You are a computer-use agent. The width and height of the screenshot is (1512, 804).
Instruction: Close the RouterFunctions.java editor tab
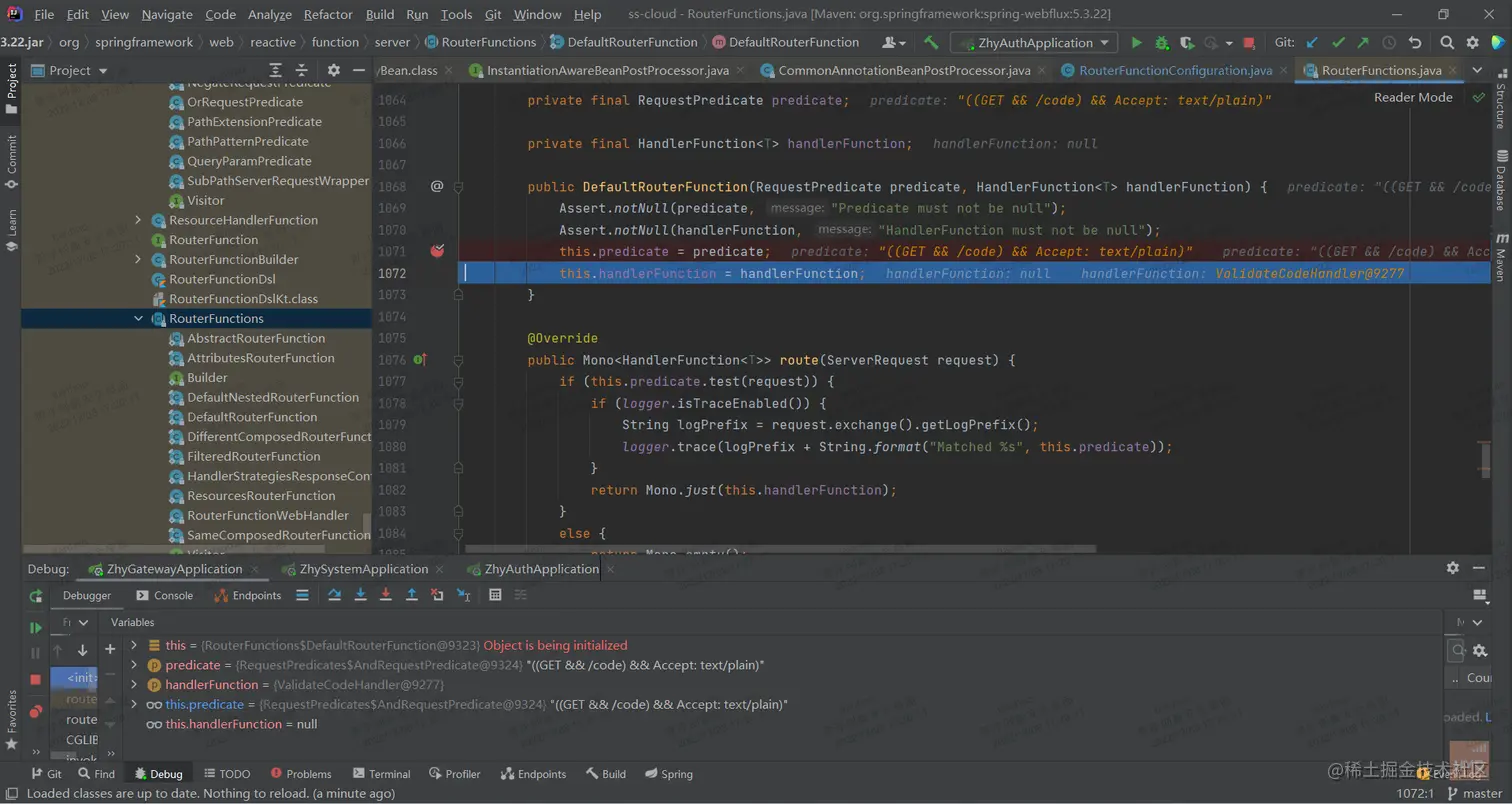click(x=1453, y=71)
